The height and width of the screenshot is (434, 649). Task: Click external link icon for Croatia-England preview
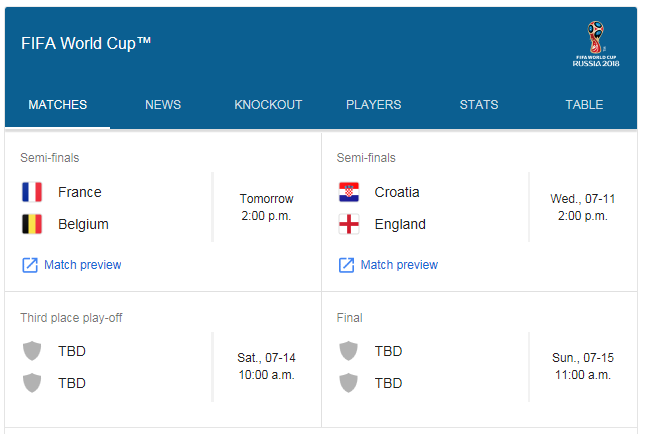coord(346,265)
